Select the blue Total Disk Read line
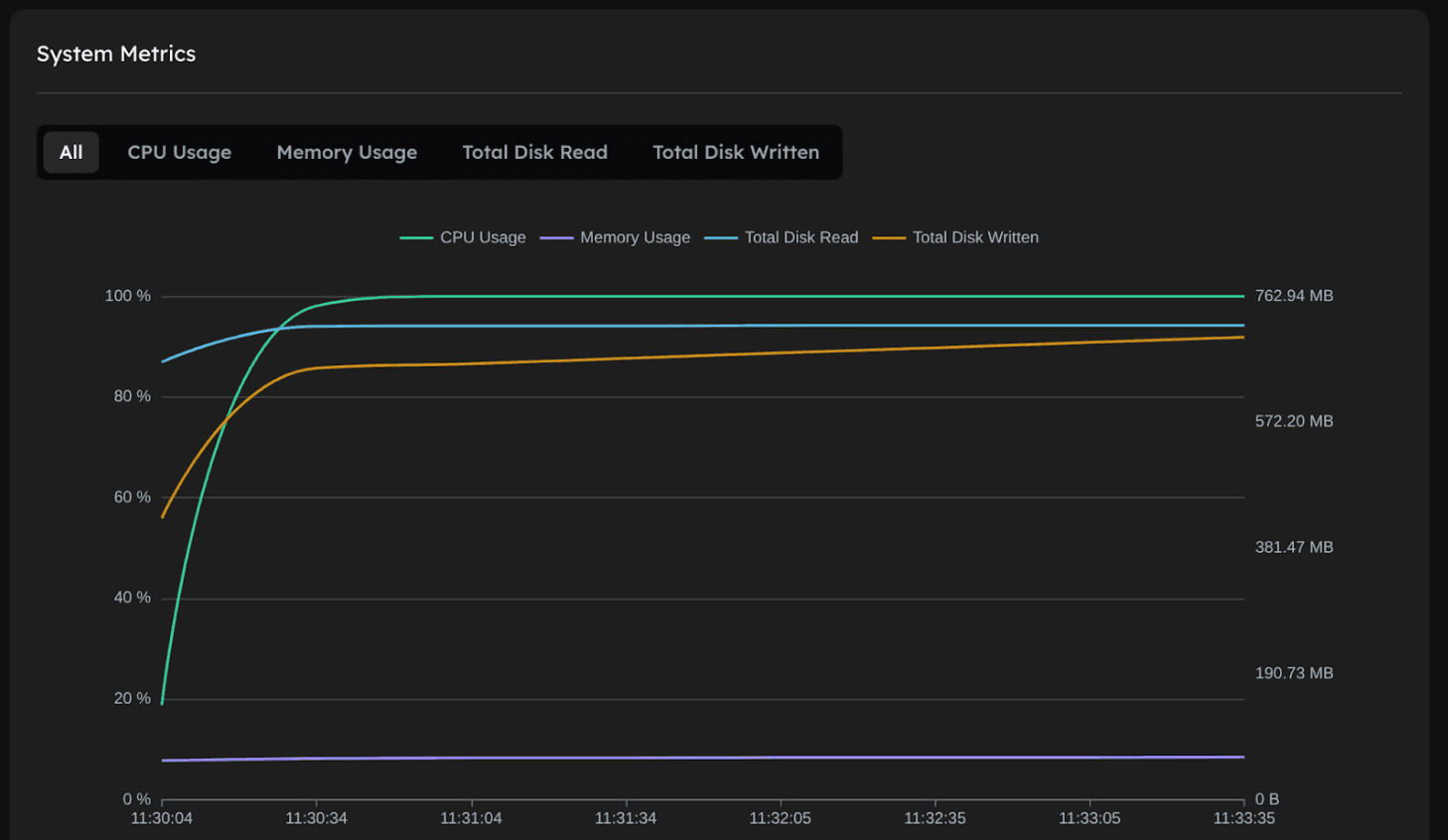The image size is (1448, 840). [596, 325]
